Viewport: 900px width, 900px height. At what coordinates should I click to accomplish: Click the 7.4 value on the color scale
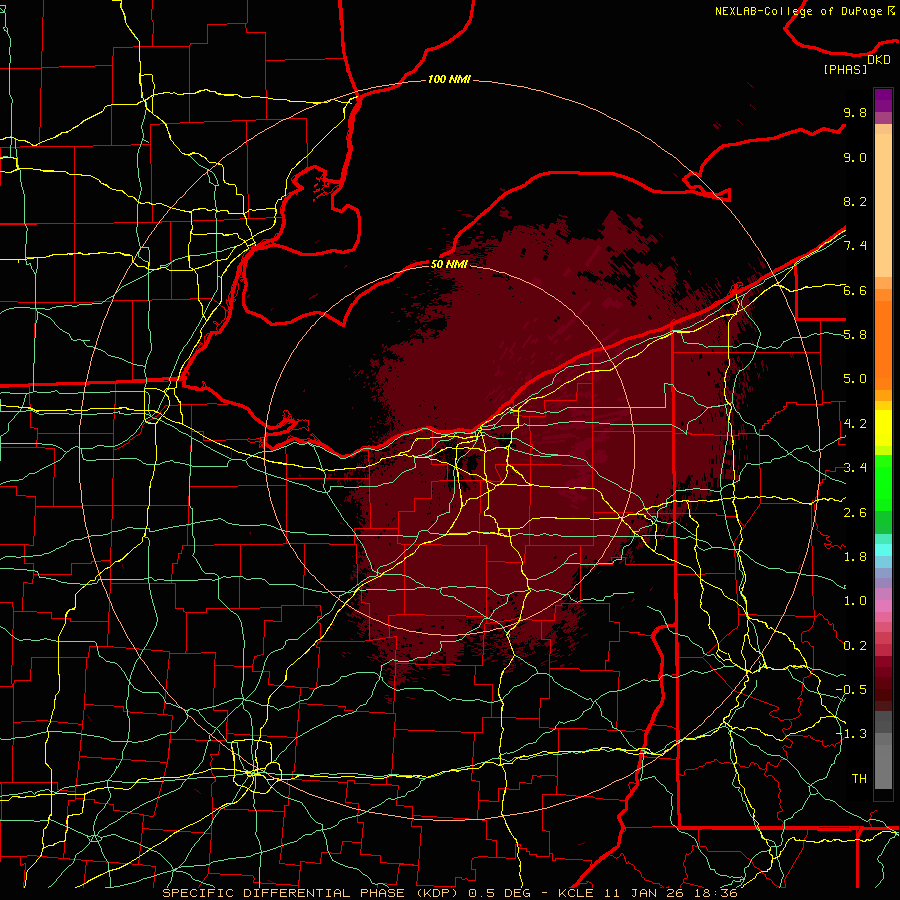(855, 246)
